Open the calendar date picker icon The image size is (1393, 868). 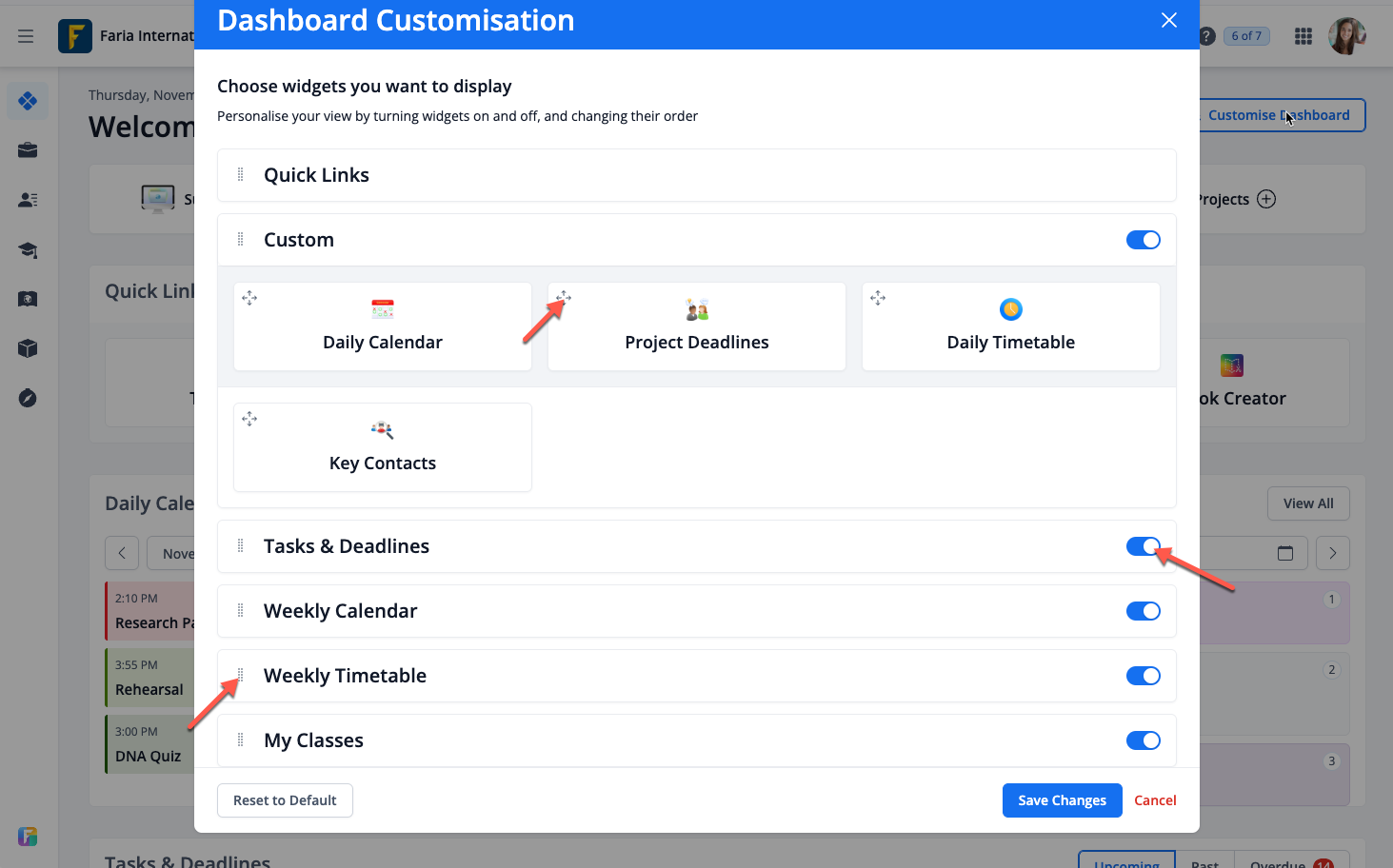coord(1285,553)
